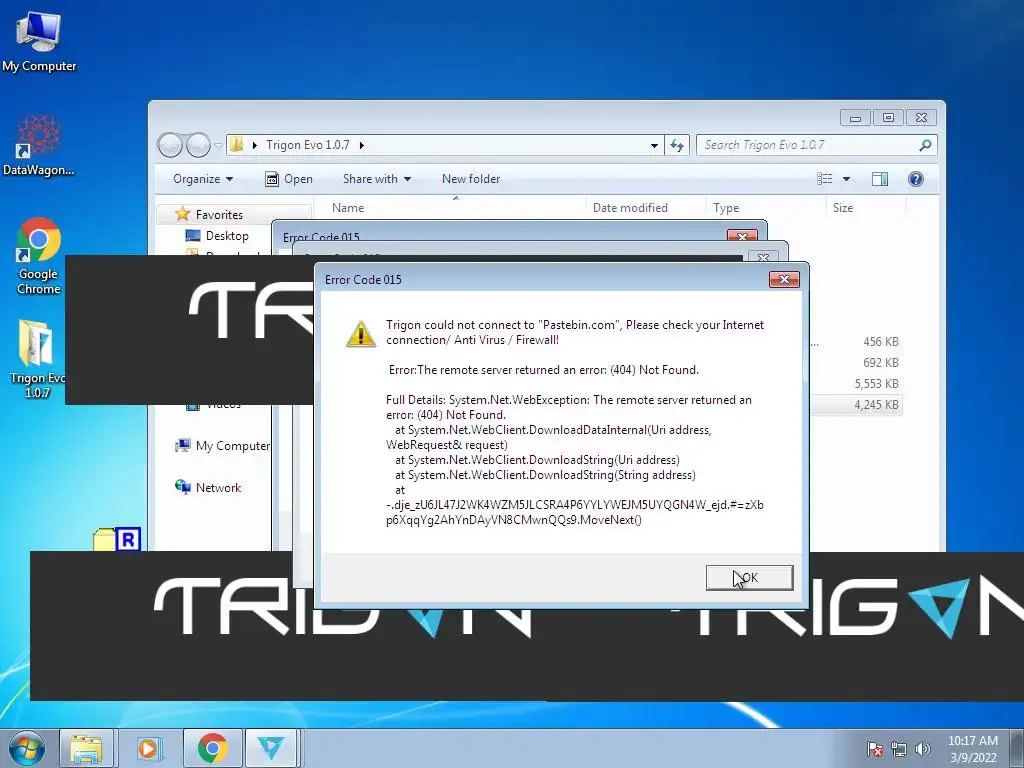The height and width of the screenshot is (768, 1024).
Task: Click the Show desktop strip
Action: coord(1017,748)
